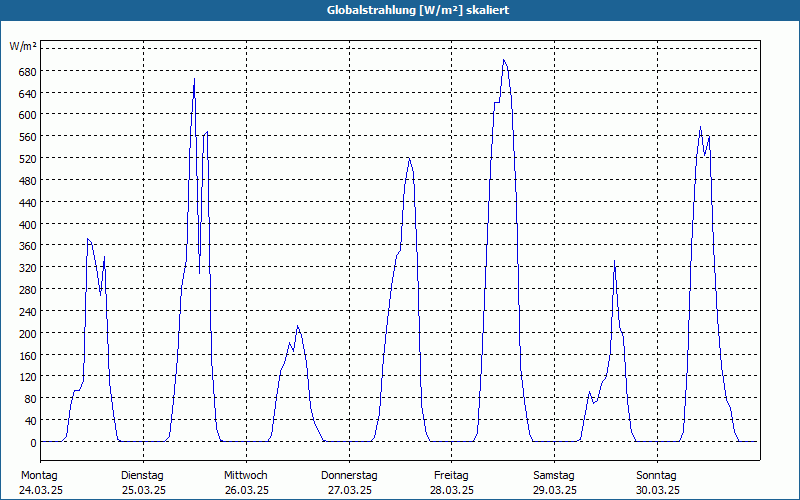The height and width of the screenshot is (500, 800).
Task: Click the 28.03.25 date label
Action: 452,491
